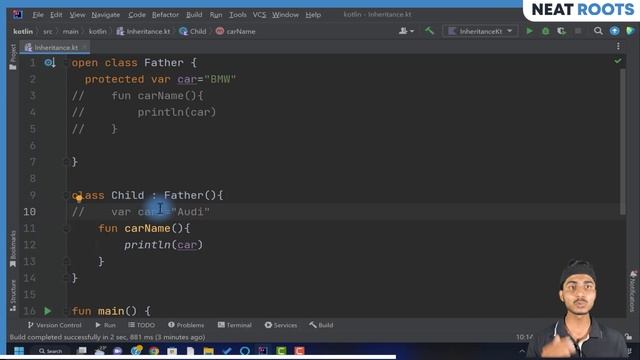Image resolution: width=640 pixels, height=360 pixels.
Task: Open the Help menu
Action: tap(313, 15)
